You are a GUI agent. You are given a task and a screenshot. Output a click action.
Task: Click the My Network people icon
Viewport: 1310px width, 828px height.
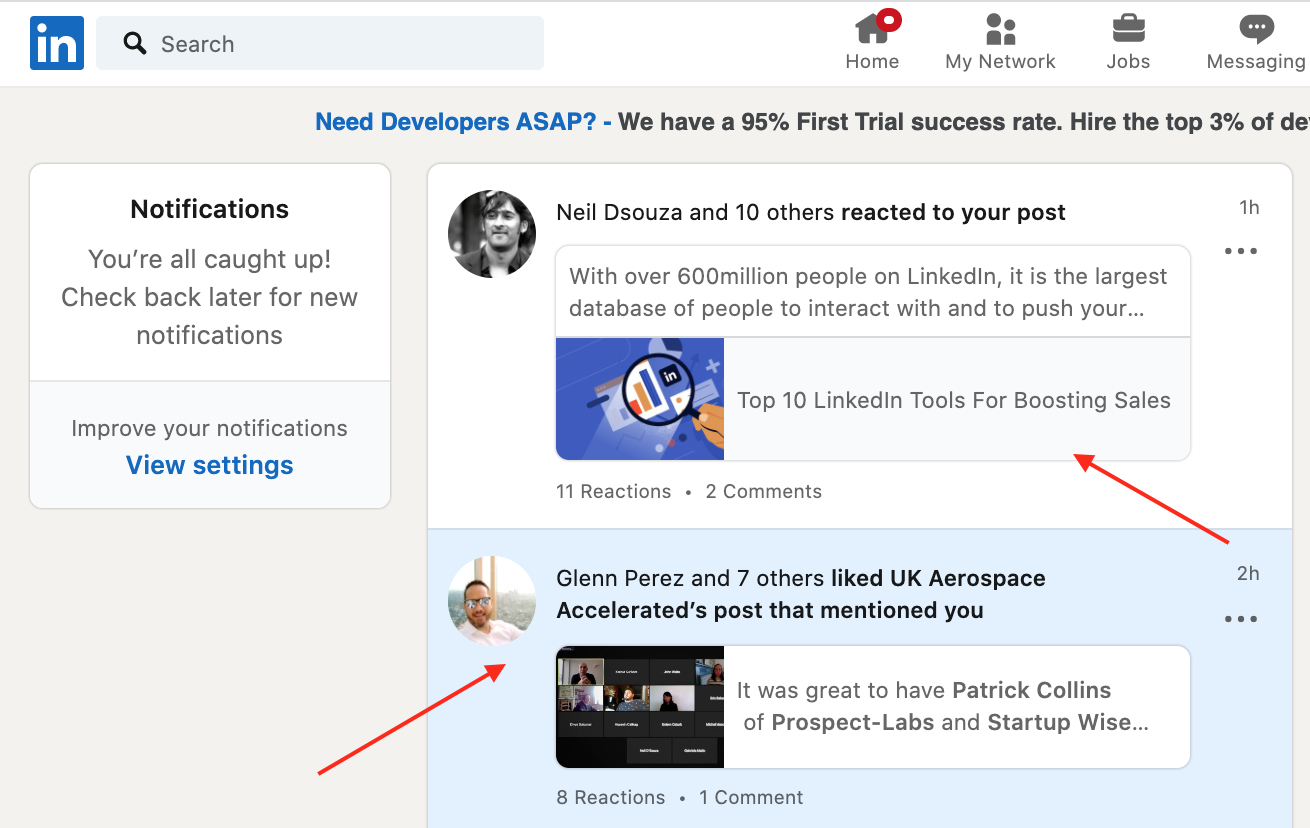pyautogui.click(x=1000, y=29)
